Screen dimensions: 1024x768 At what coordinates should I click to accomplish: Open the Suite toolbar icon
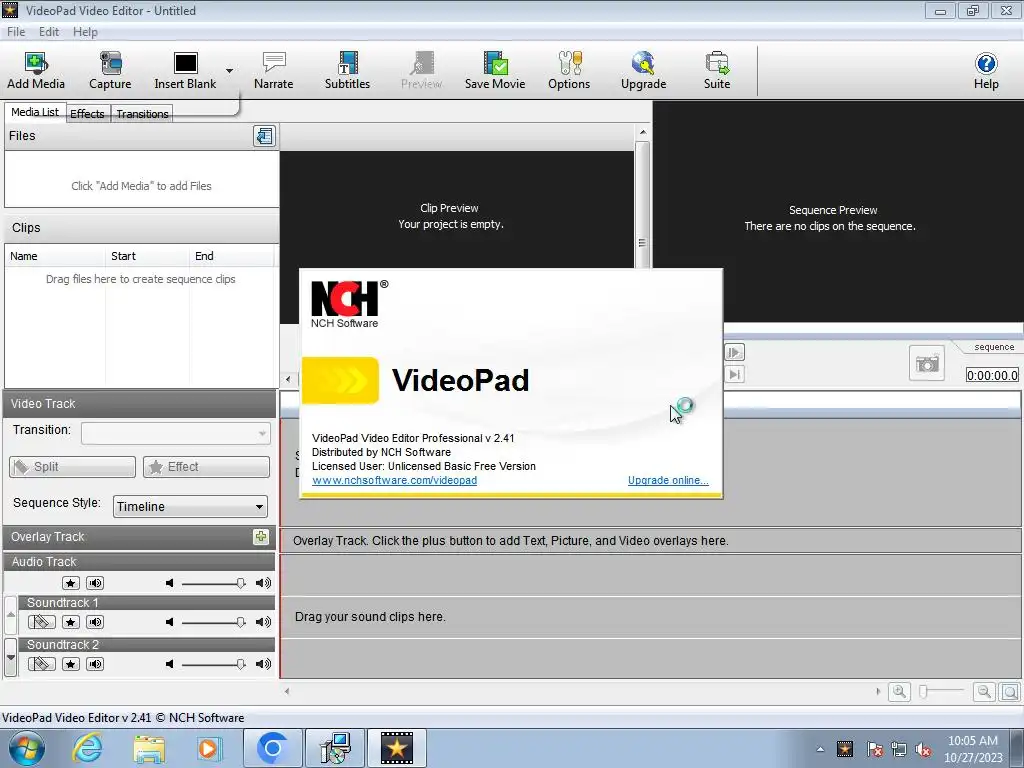[x=717, y=71]
